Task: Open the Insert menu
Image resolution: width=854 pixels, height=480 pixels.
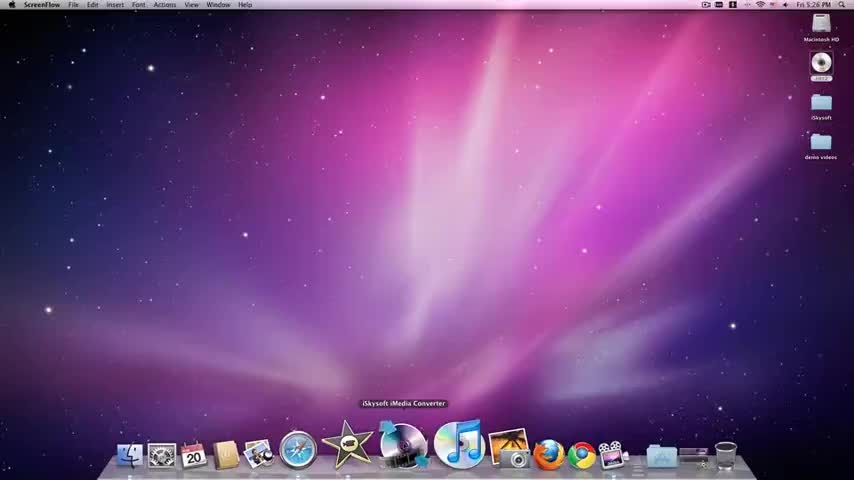Action: 115,4
